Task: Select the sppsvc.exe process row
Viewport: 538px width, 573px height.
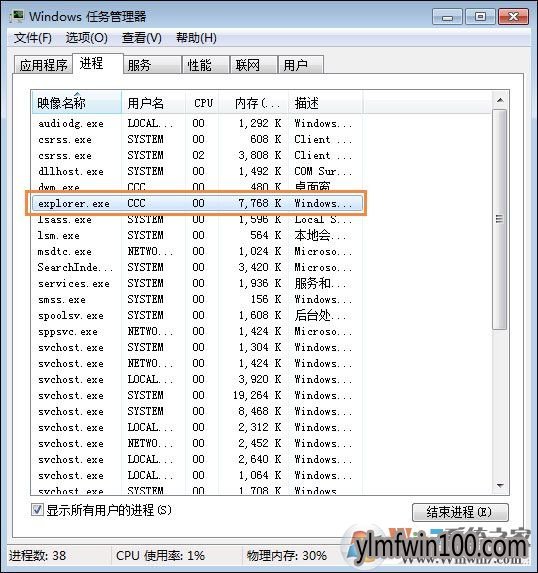Action: [x=197, y=331]
